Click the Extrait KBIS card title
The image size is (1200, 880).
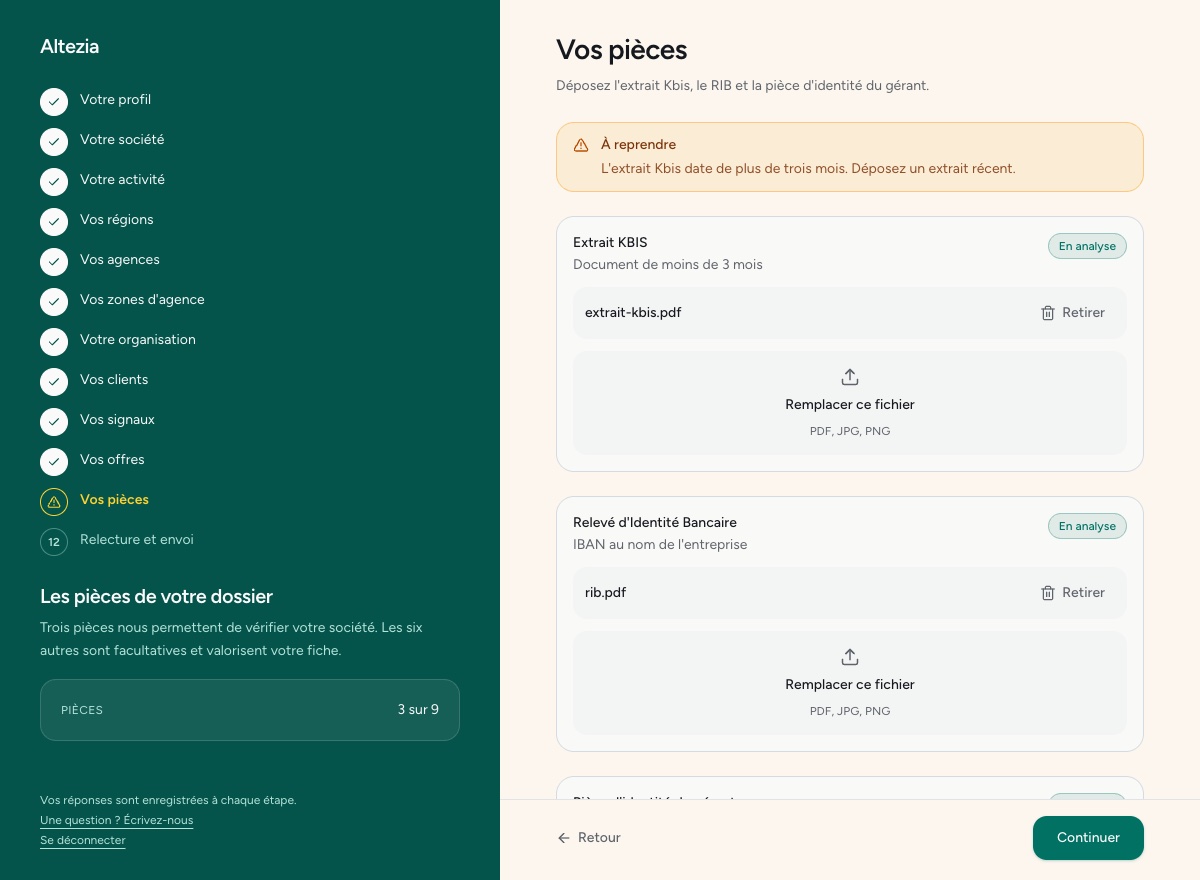(610, 242)
